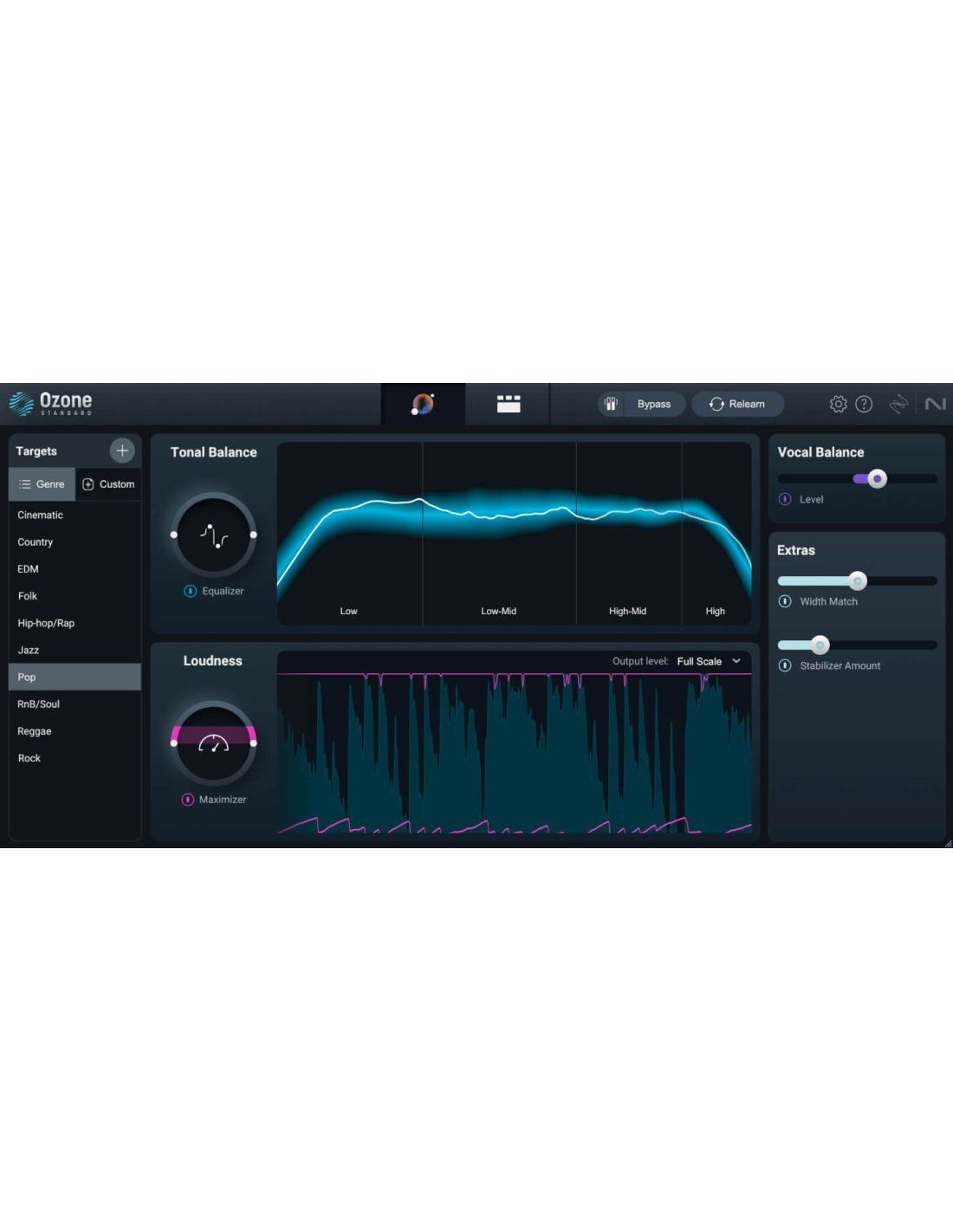Select the Country genre target
Screen dimensions: 953x1232
(x=75, y=541)
